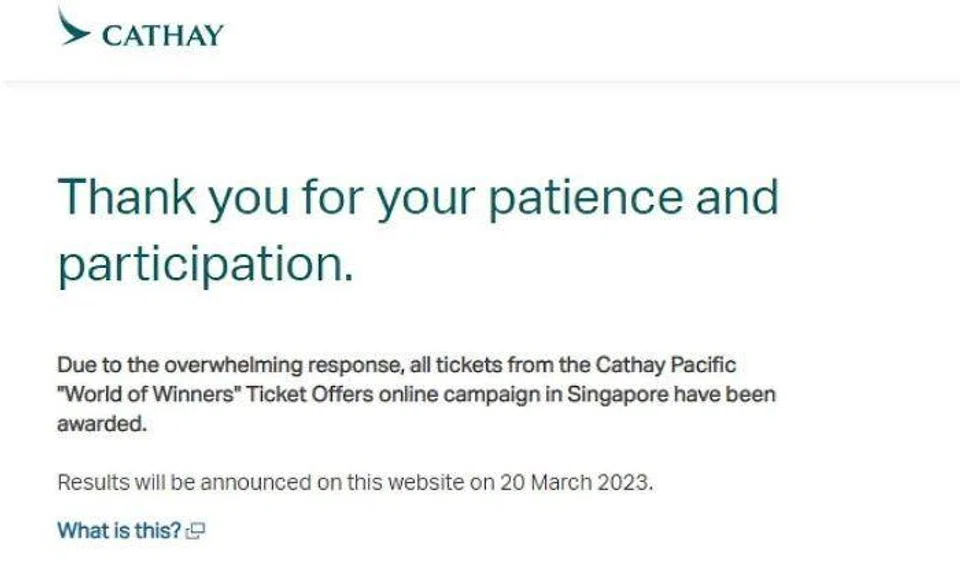Select the header bar containing the Cathay branding
This screenshot has width=960, height=576.
pyautogui.click(x=480, y=38)
